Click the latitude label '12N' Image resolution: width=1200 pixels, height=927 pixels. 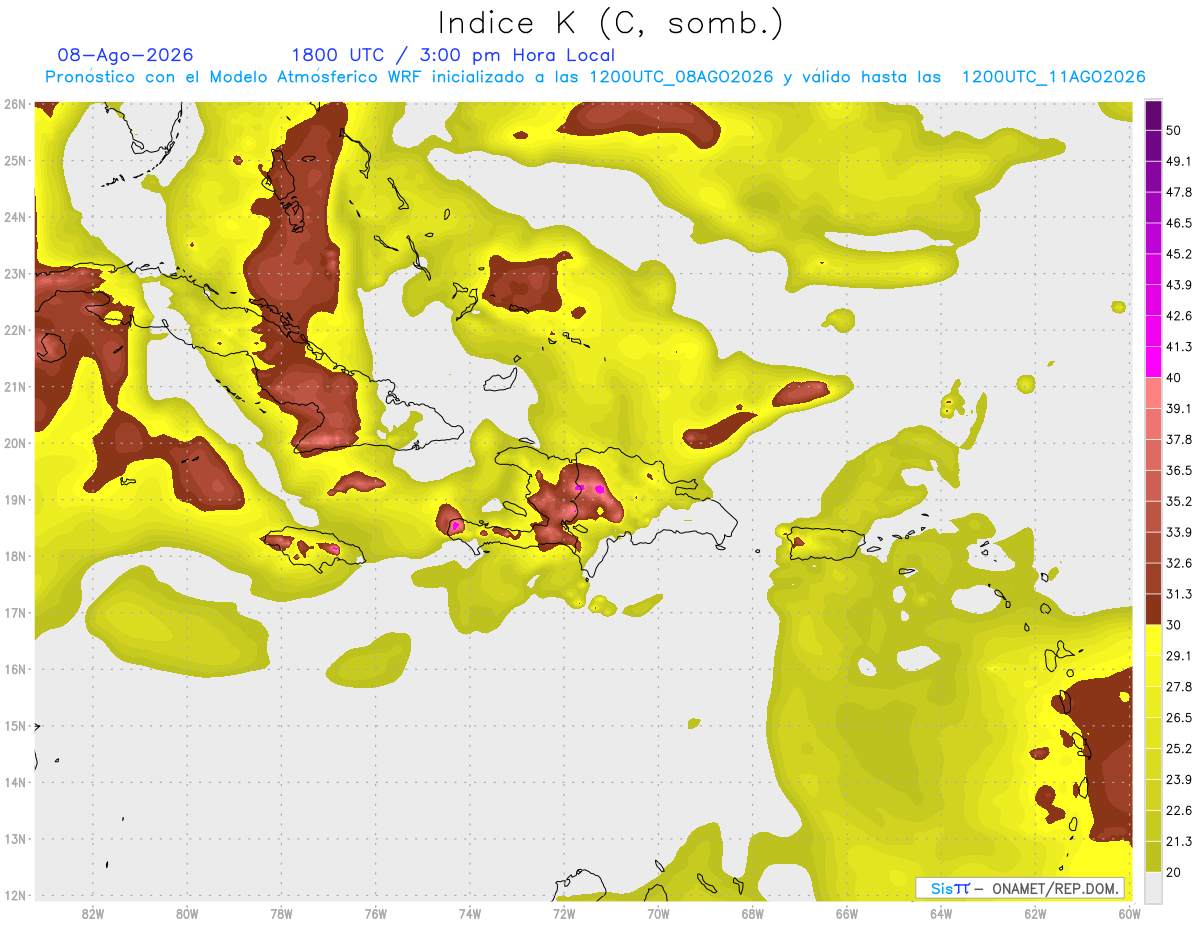pos(15,895)
